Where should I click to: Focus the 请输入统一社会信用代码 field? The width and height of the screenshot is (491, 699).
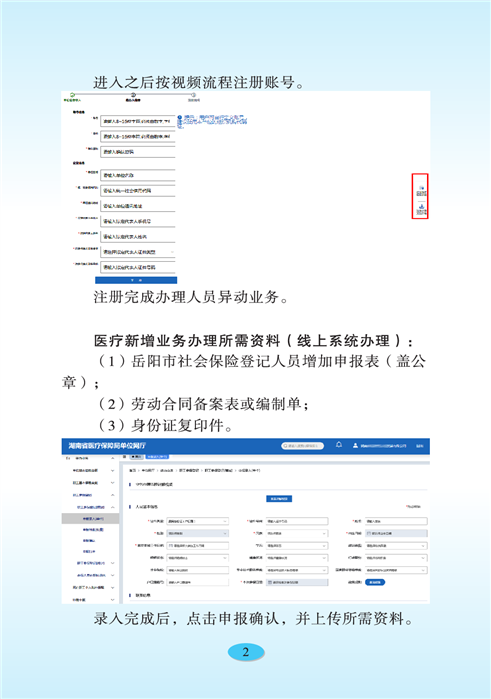coord(138,190)
